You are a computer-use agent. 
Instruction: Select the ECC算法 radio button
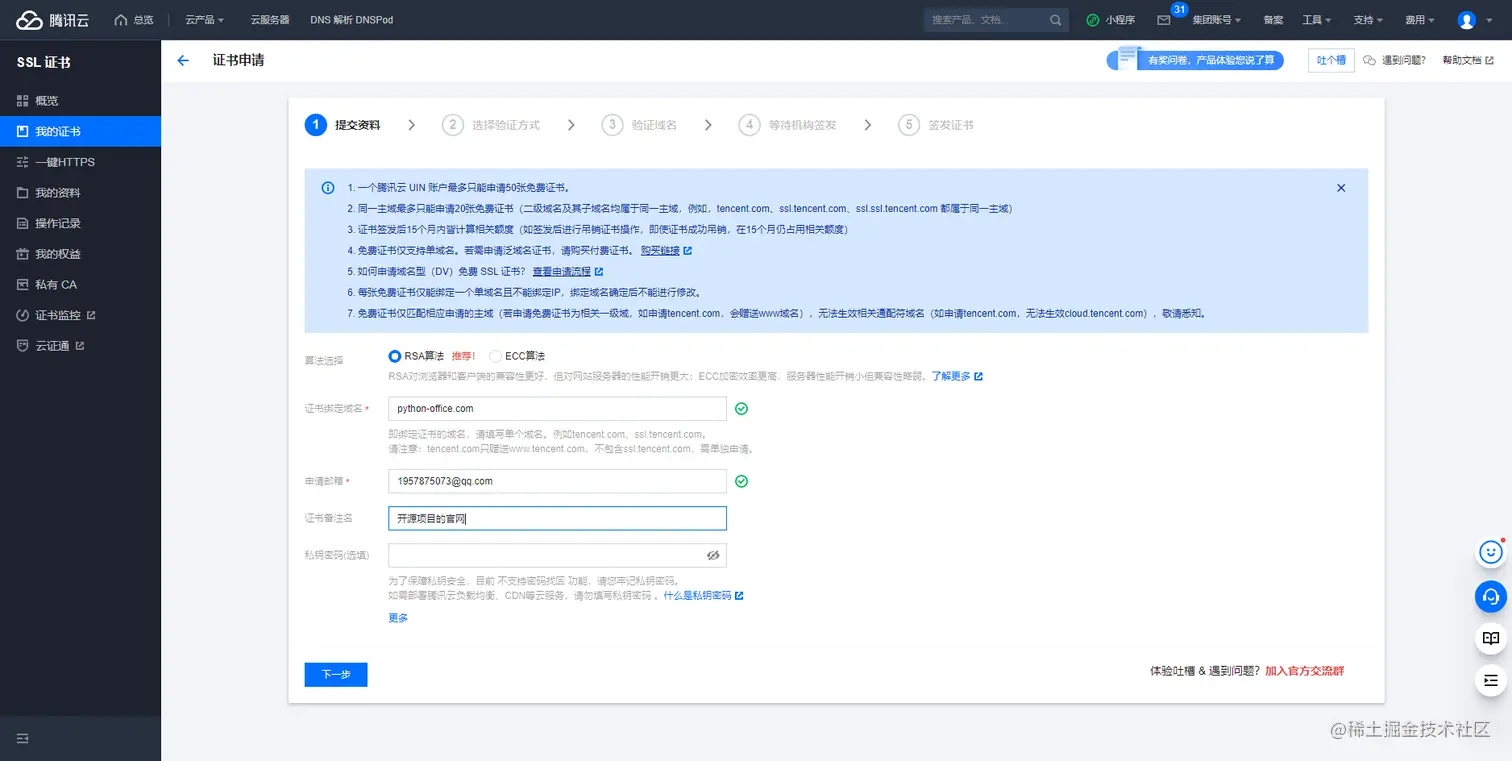[x=495, y=356]
